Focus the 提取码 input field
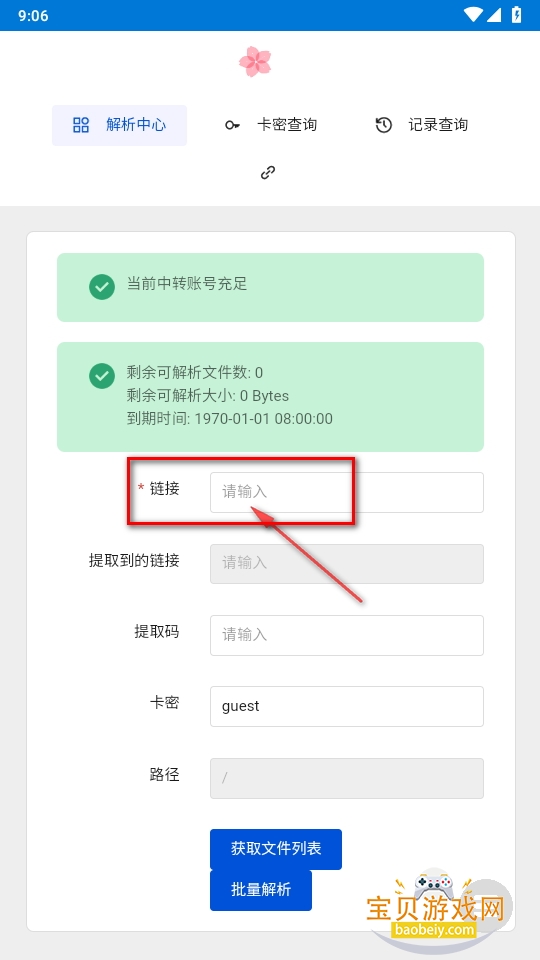The image size is (540, 960). pos(347,636)
